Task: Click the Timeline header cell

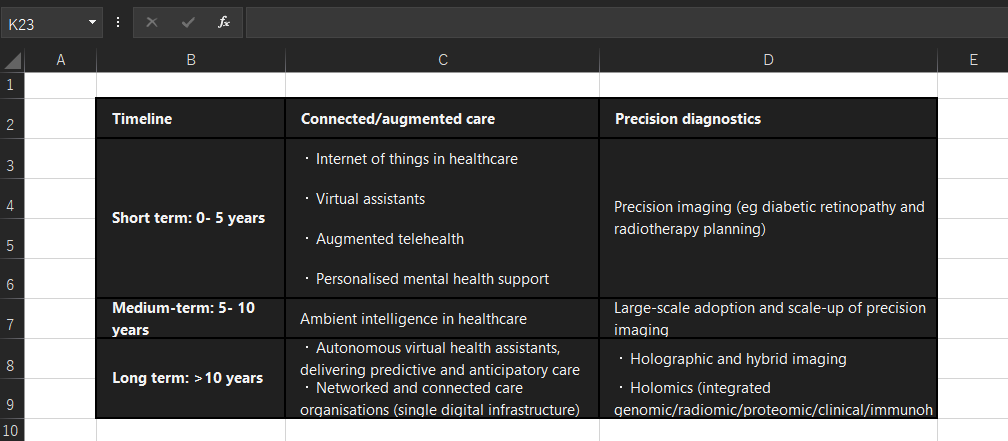Action: click(190, 119)
